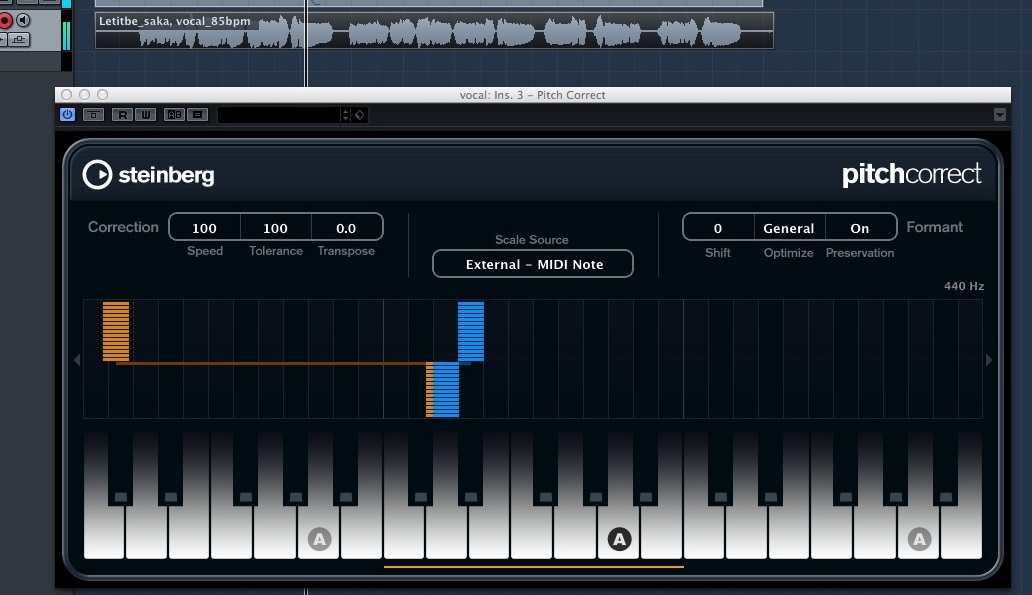Switch A/B comparison settings
This screenshot has width=1032, height=595.
[x=174, y=115]
